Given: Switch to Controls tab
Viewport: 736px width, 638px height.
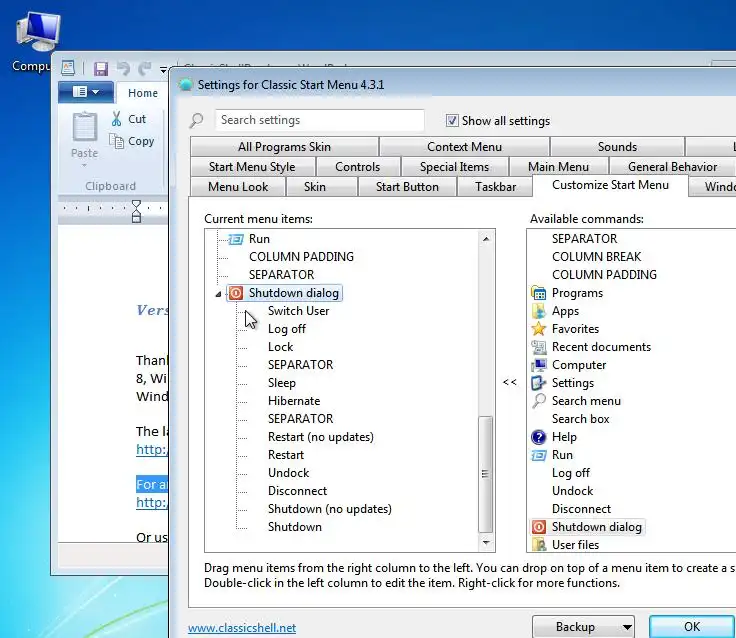Looking at the screenshot, I should [358, 167].
